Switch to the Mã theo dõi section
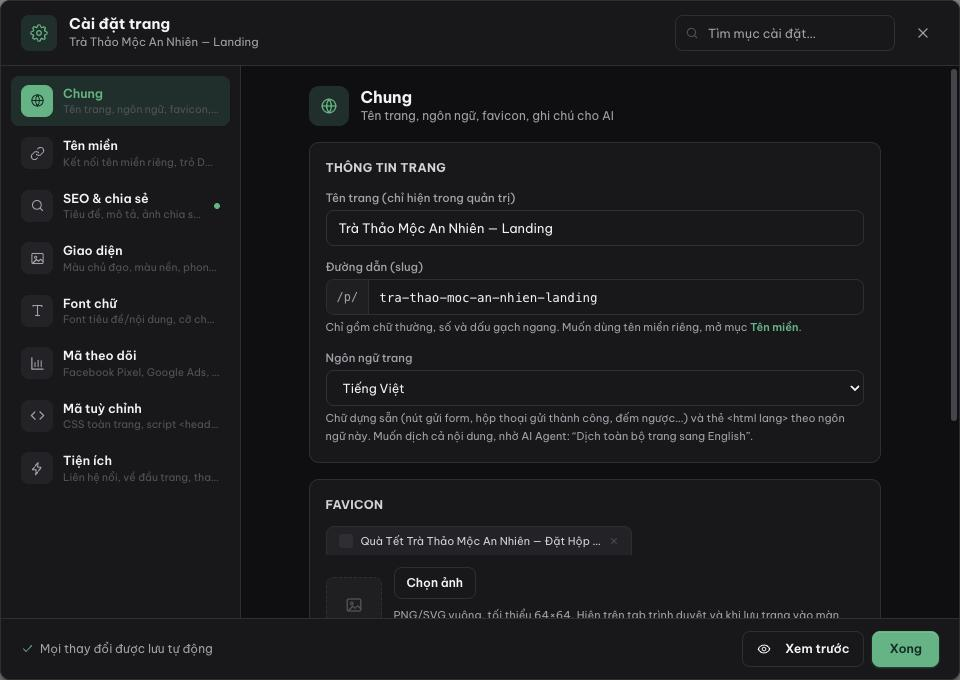This screenshot has height=680, width=960. [121, 364]
